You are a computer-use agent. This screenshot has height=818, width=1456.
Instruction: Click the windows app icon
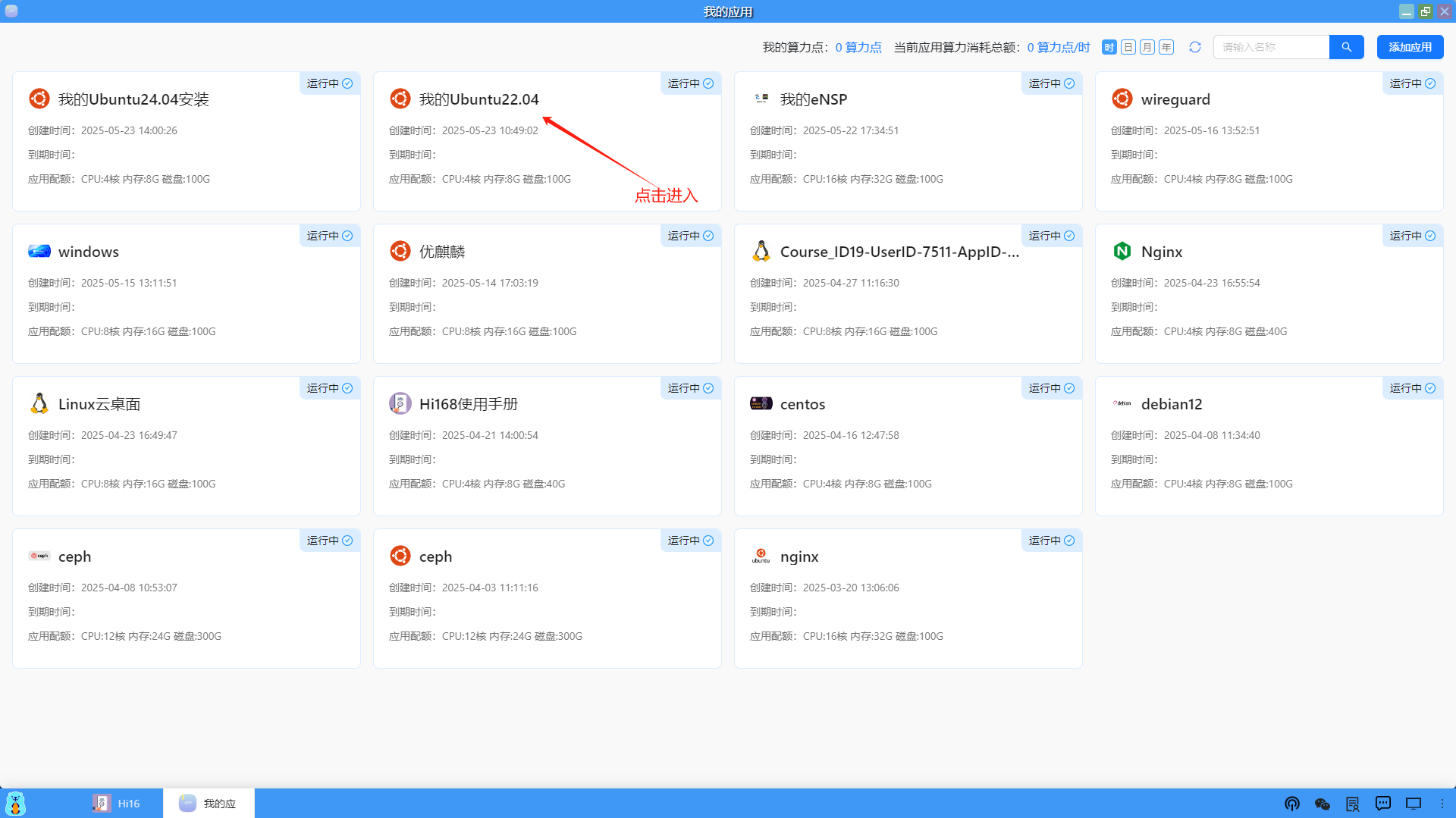(x=39, y=251)
